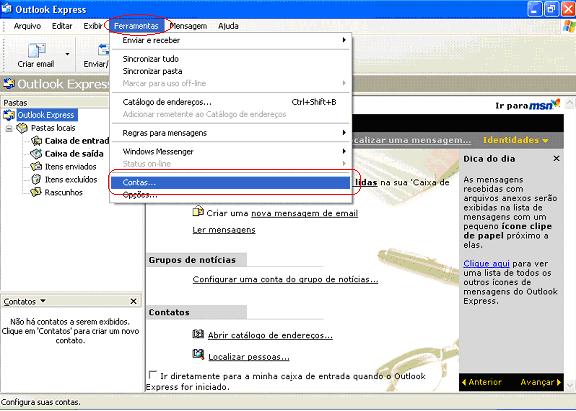Click Abrir catálogo de endereços link
This screenshot has height=411, width=576.
pyautogui.click(x=270, y=335)
